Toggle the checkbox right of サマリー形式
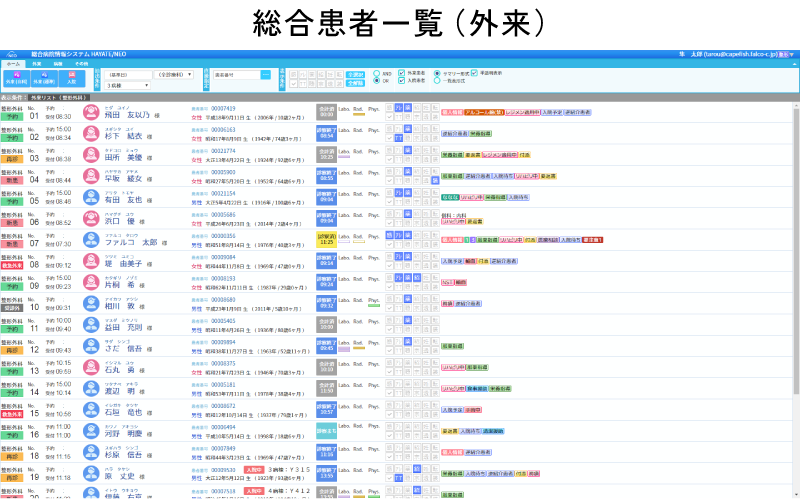 474,73
